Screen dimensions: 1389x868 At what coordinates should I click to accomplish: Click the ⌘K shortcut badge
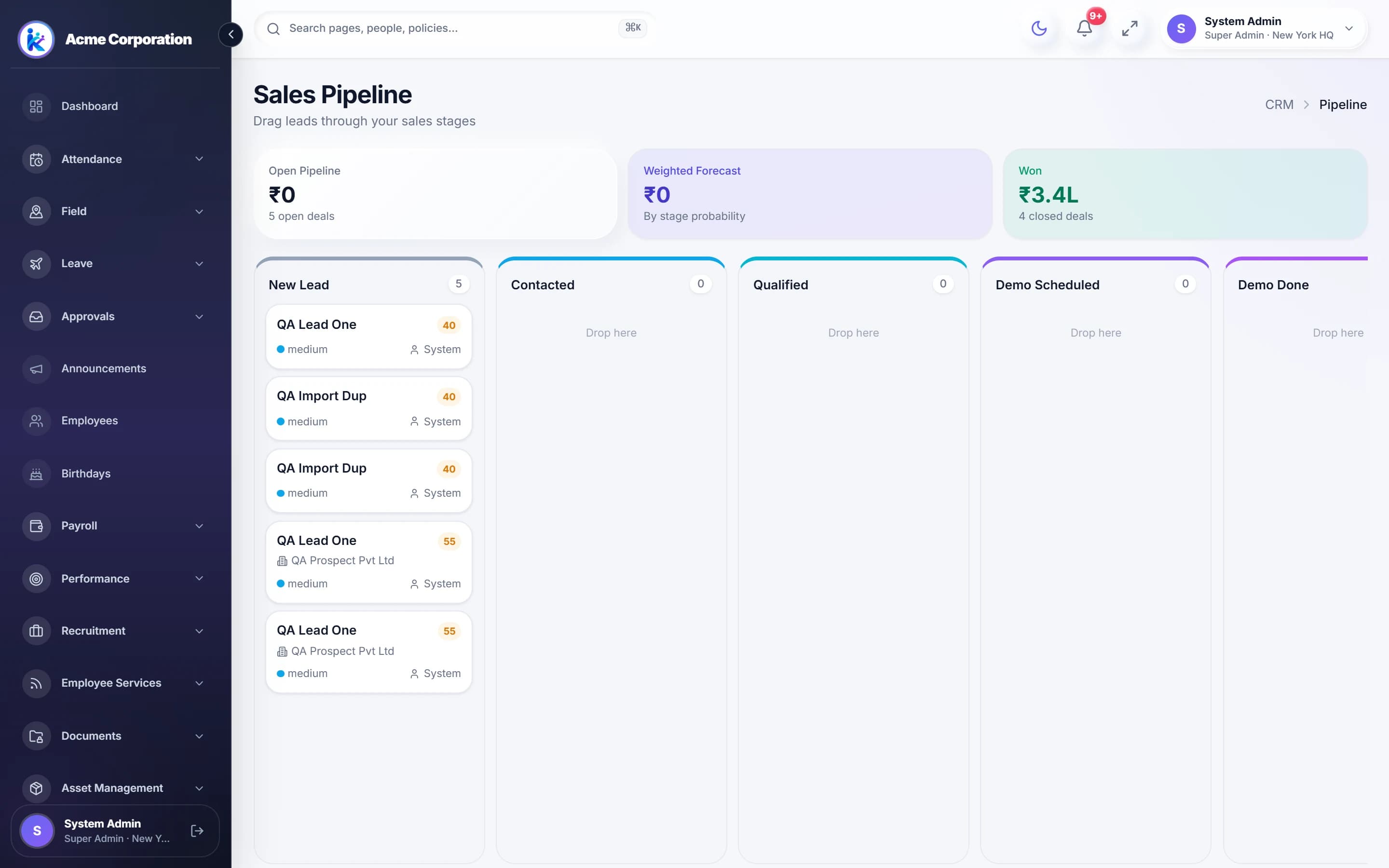[632, 27]
